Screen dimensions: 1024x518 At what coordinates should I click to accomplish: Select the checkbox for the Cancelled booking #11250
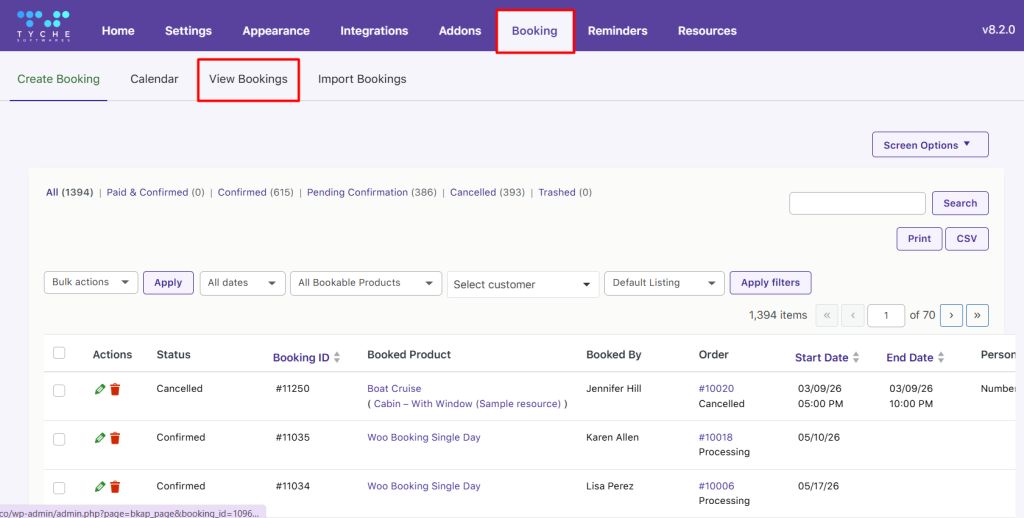[x=59, y=390]
